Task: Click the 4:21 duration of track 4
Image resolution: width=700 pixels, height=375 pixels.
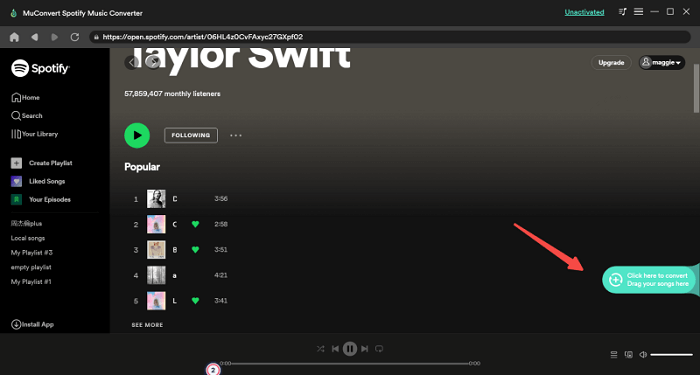Action: (x=221, y=275)
